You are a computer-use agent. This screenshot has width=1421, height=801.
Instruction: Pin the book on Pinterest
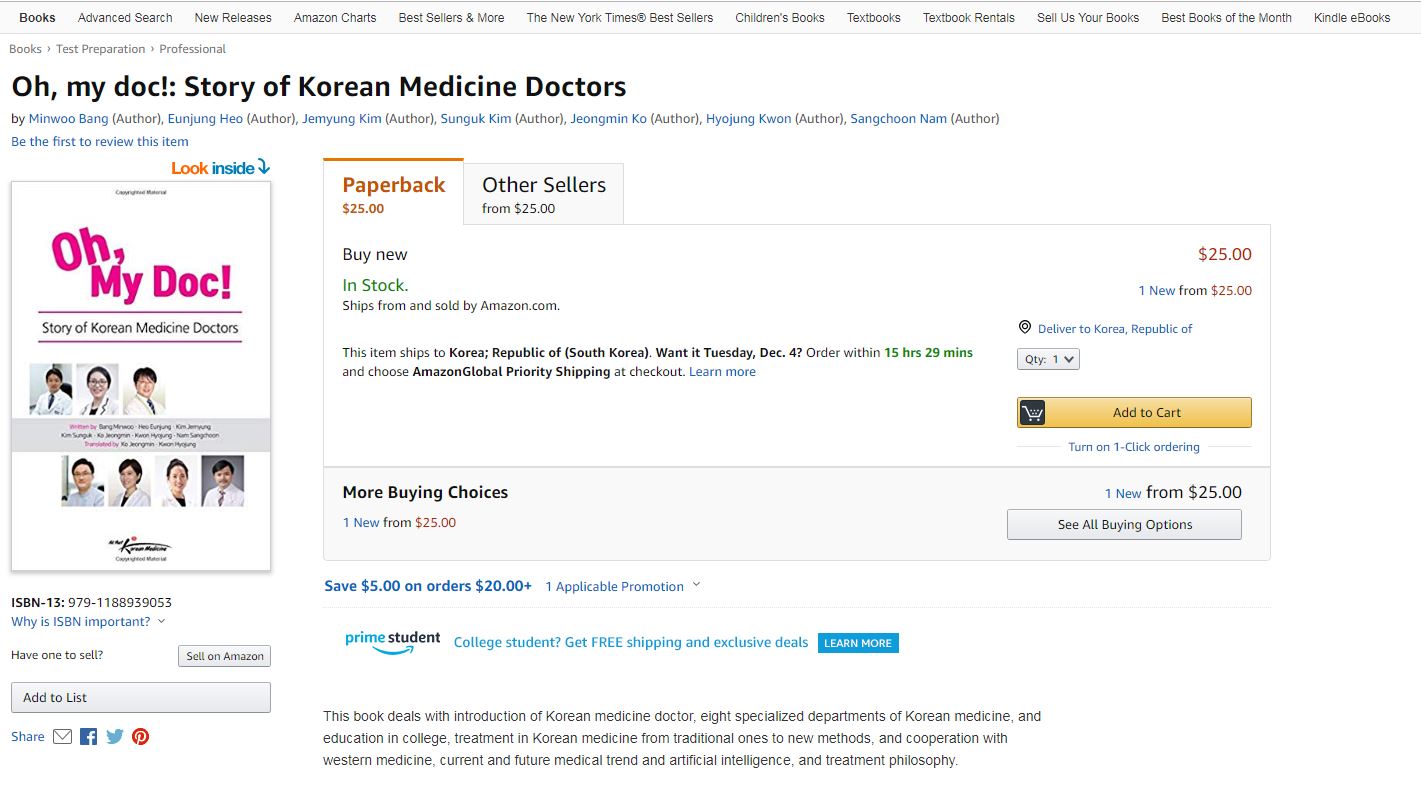[x=141, y=737]
